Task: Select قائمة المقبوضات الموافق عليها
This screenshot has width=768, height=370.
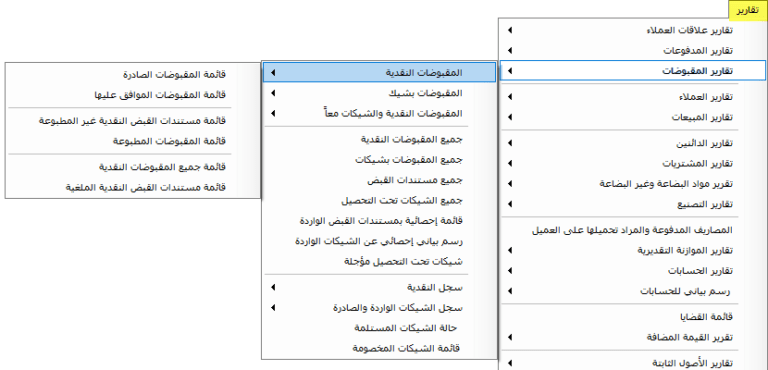Action: coord(133,95)
